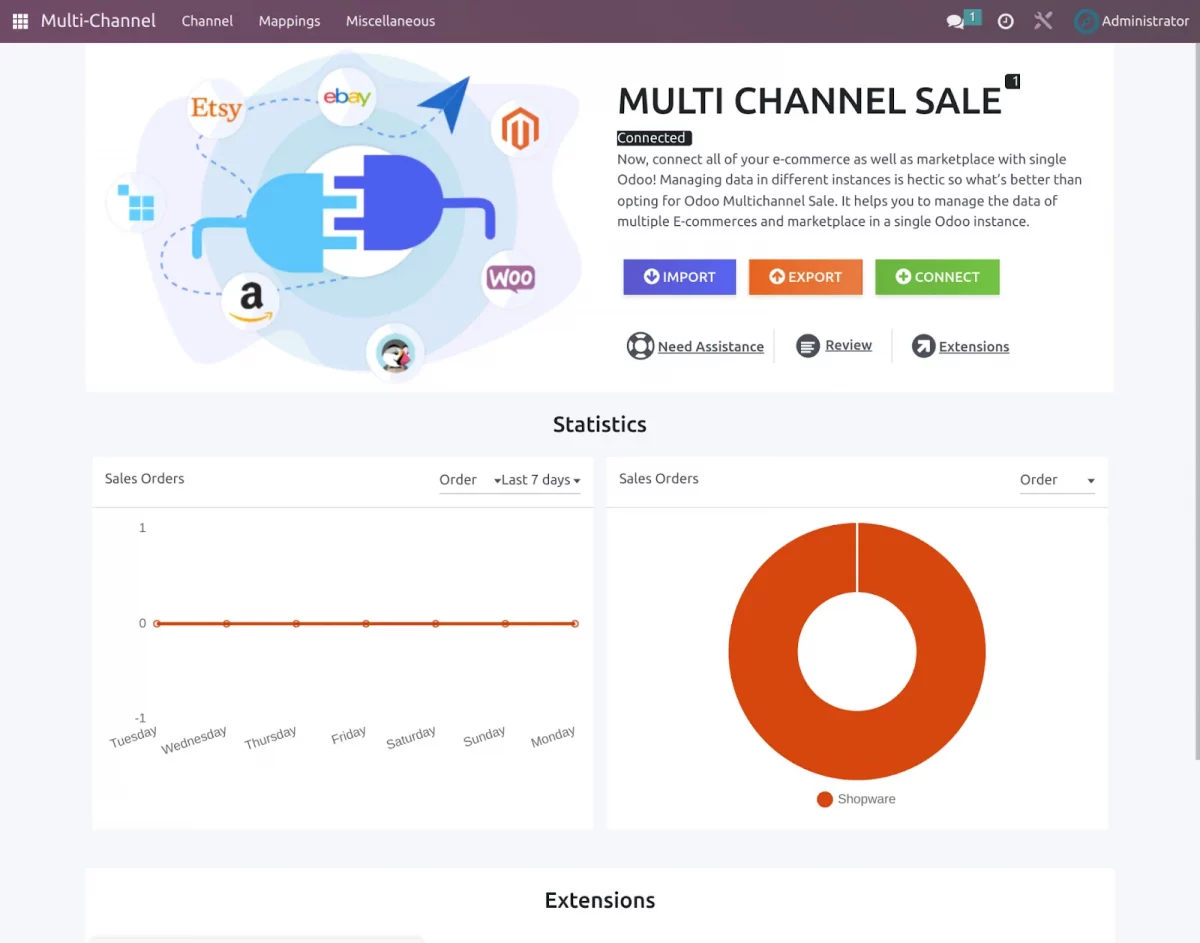The image size is (1200, 943).
Task: Click the WooCommerce logo bubble
Action: click(510, 278)
